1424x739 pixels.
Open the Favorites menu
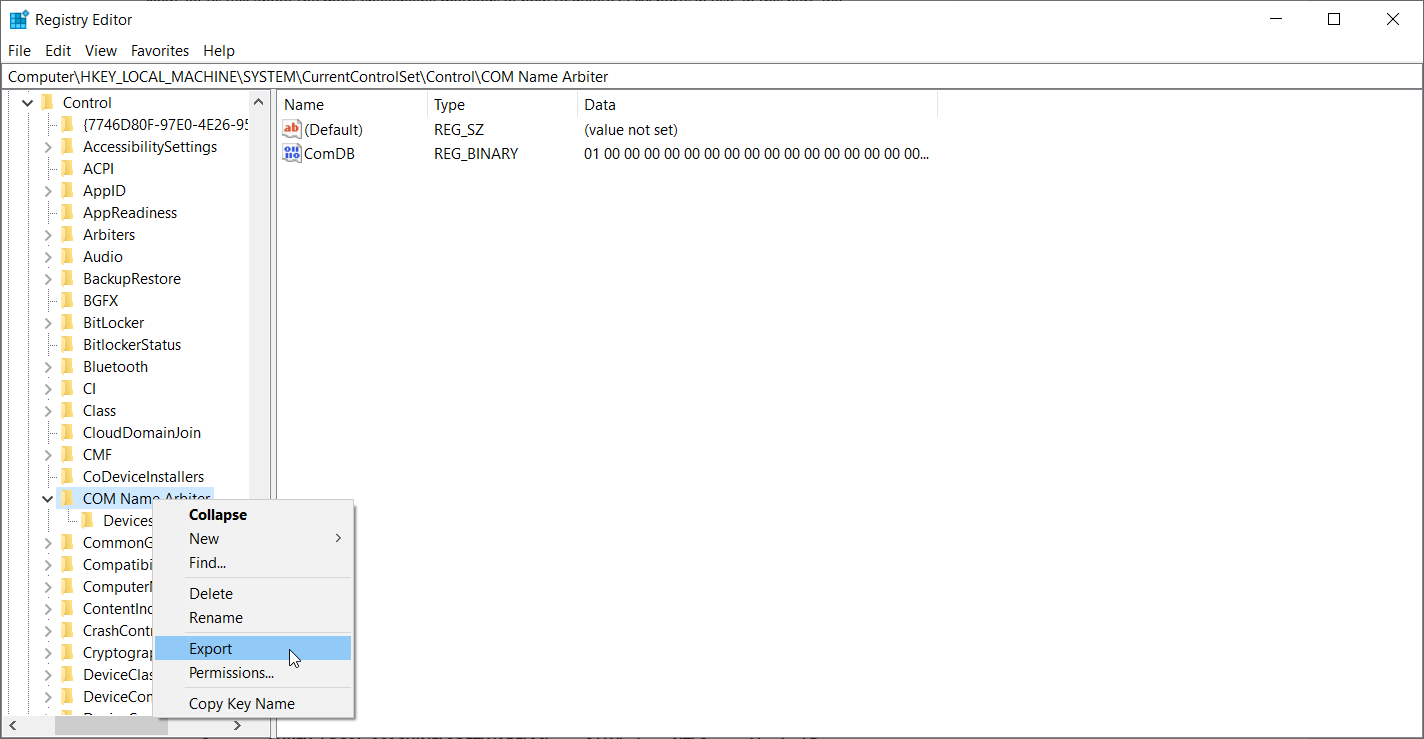[160, 50]
